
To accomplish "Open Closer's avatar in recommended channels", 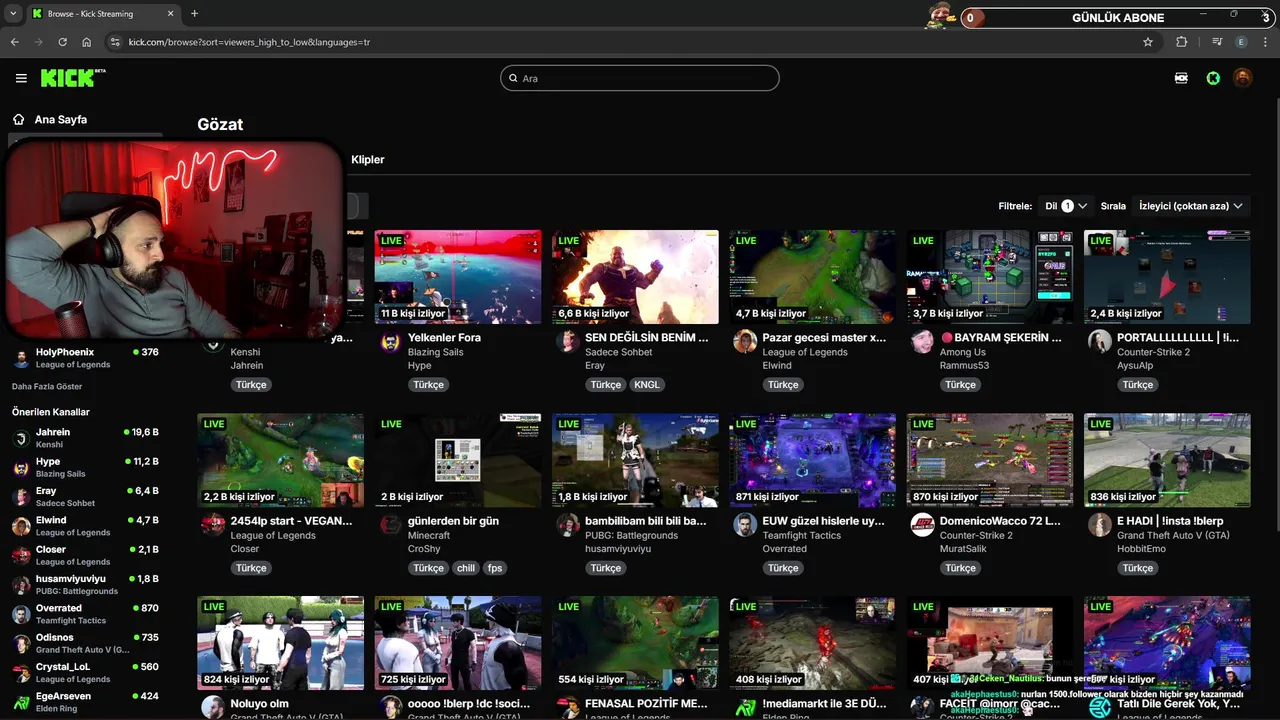I will click(x=21, y=555).
